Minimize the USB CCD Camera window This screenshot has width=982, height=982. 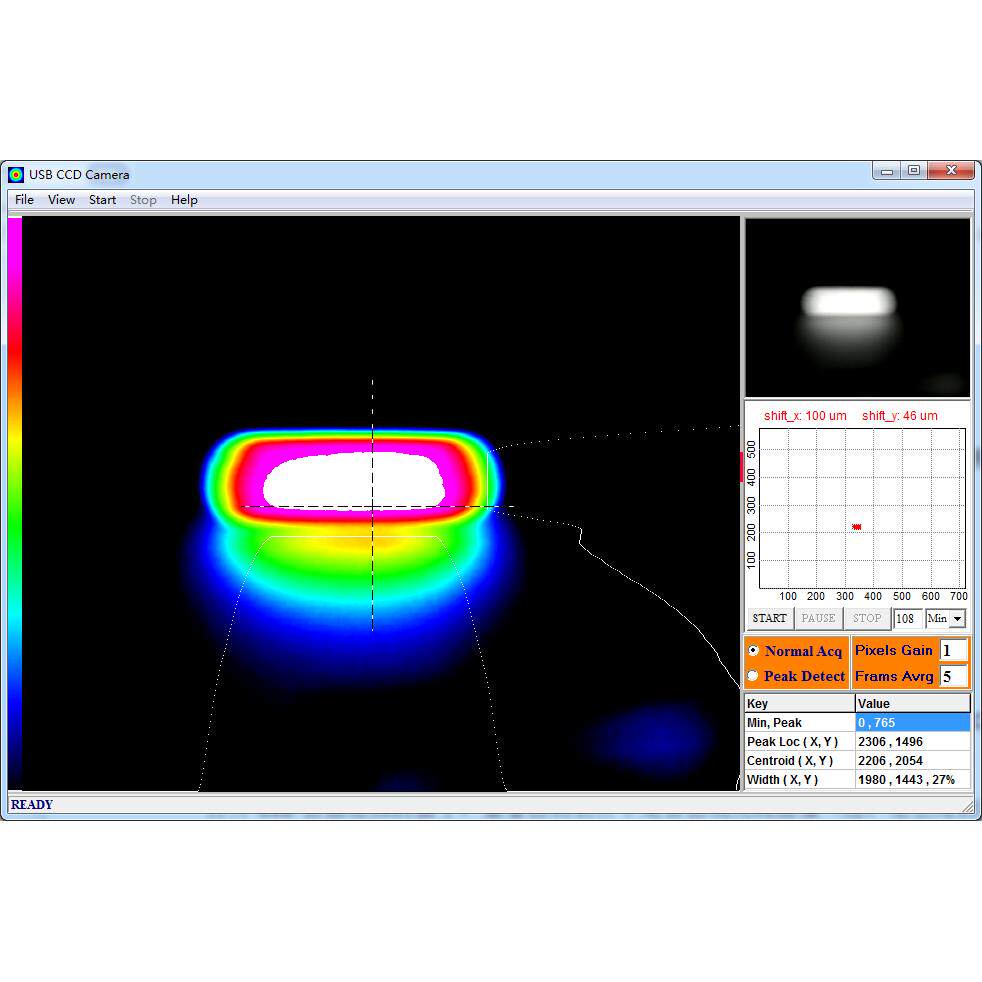887,171
